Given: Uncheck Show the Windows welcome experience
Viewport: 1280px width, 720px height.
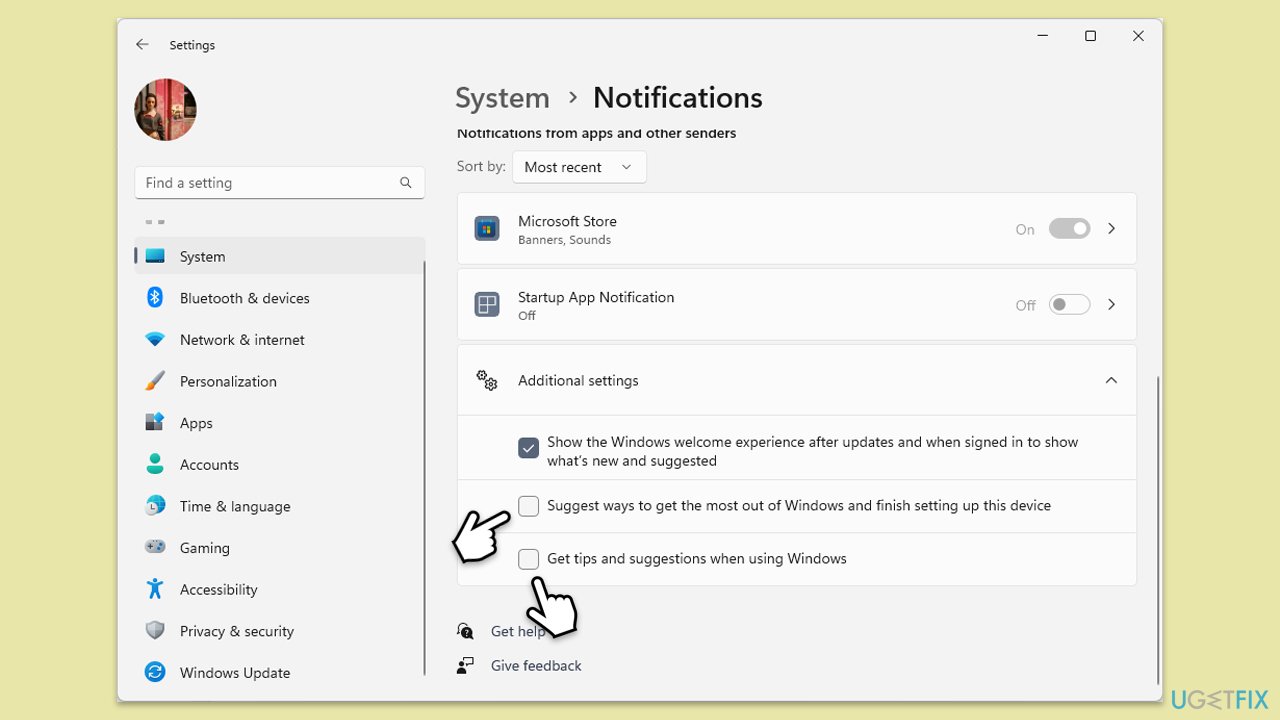Looking at the screenshot, I should click(528, 448).
